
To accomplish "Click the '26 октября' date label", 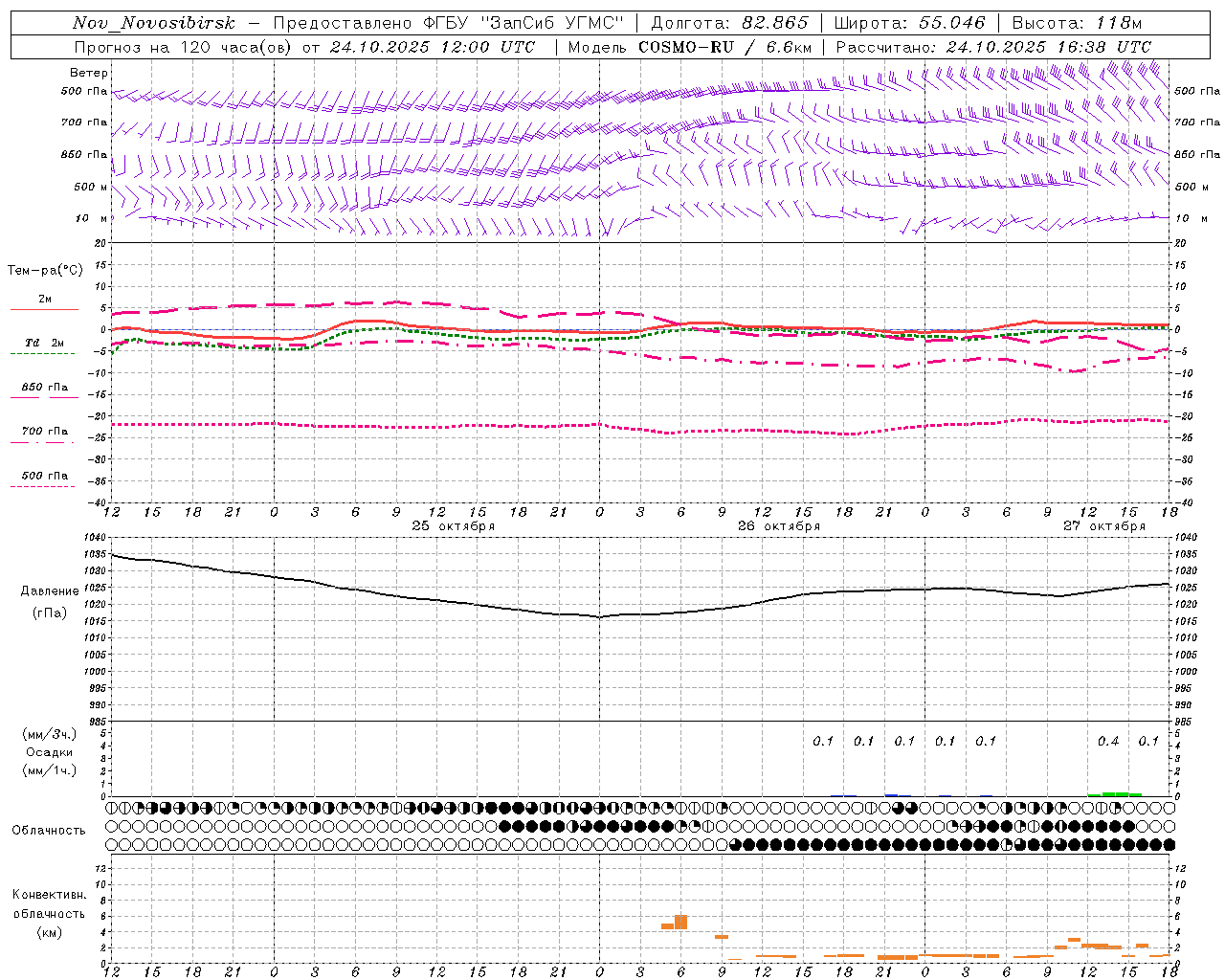I will (779, 526).
